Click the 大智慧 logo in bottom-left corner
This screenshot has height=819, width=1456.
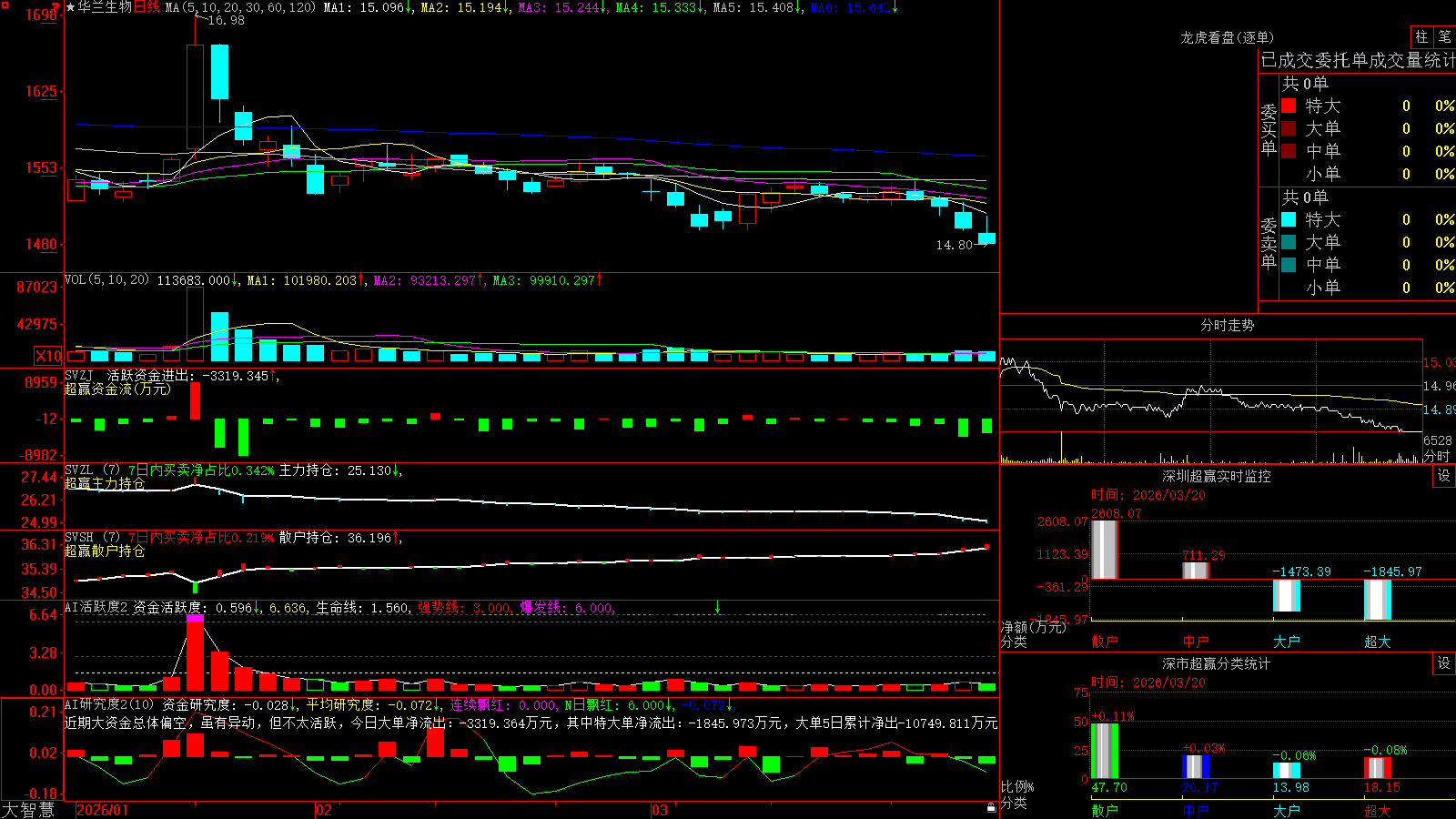point(28,810)
